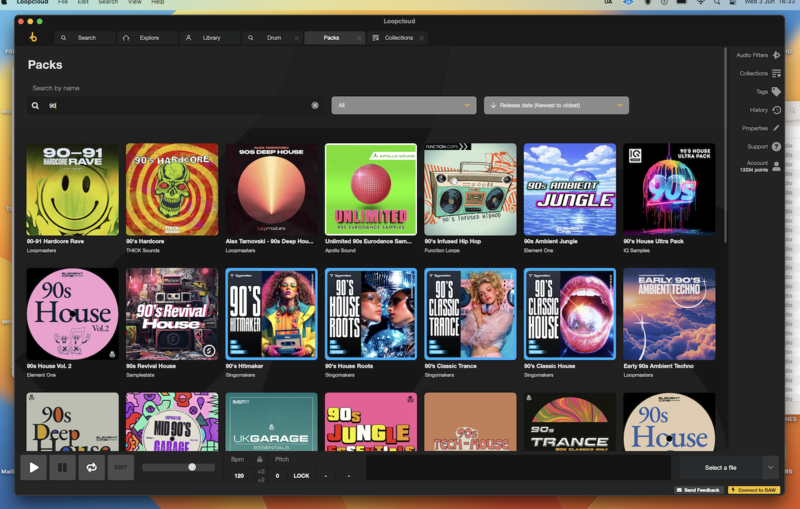
Task: Switch to the Explore tab
Action: click(x=147, y=38)
